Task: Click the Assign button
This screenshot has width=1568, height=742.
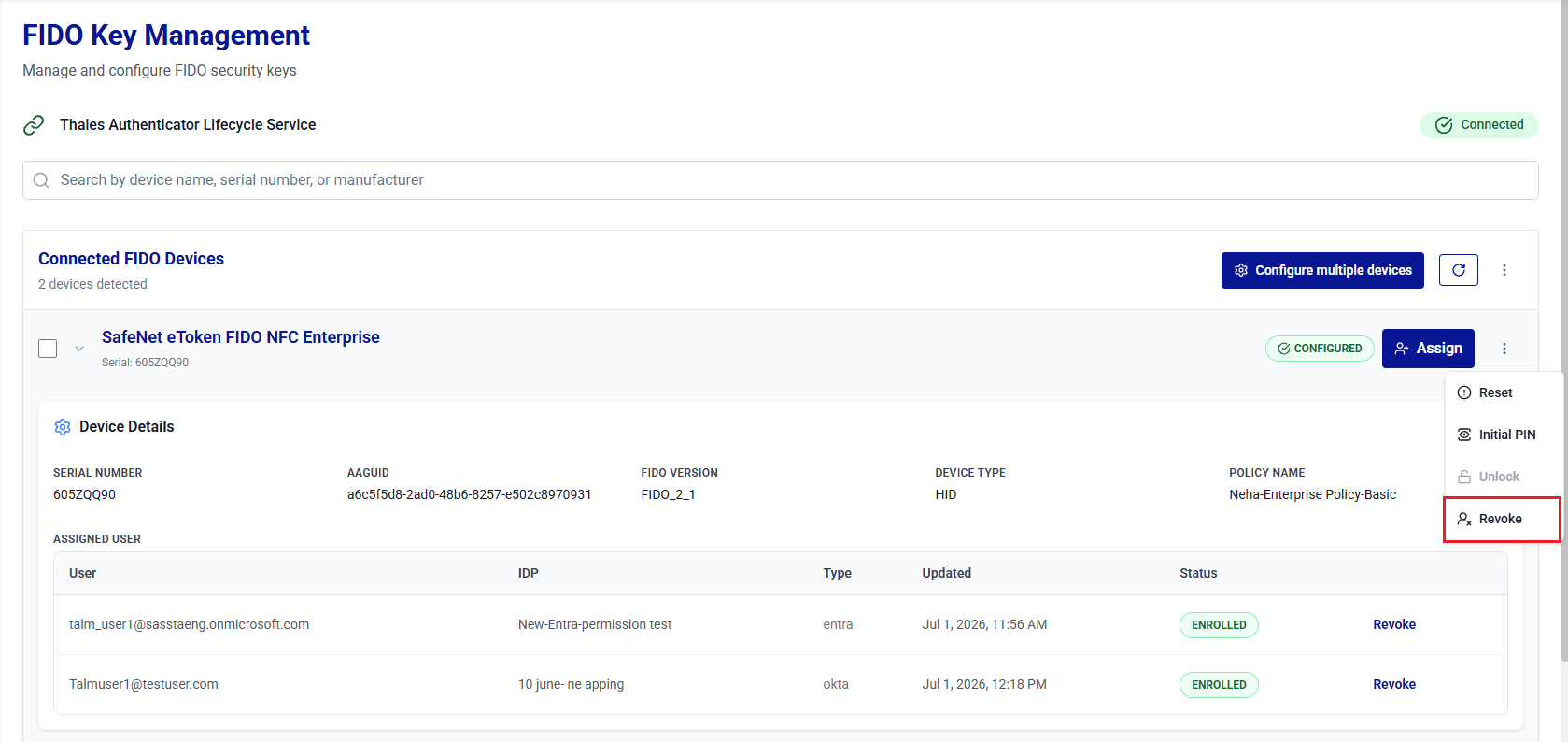Action: (1428, 349)
